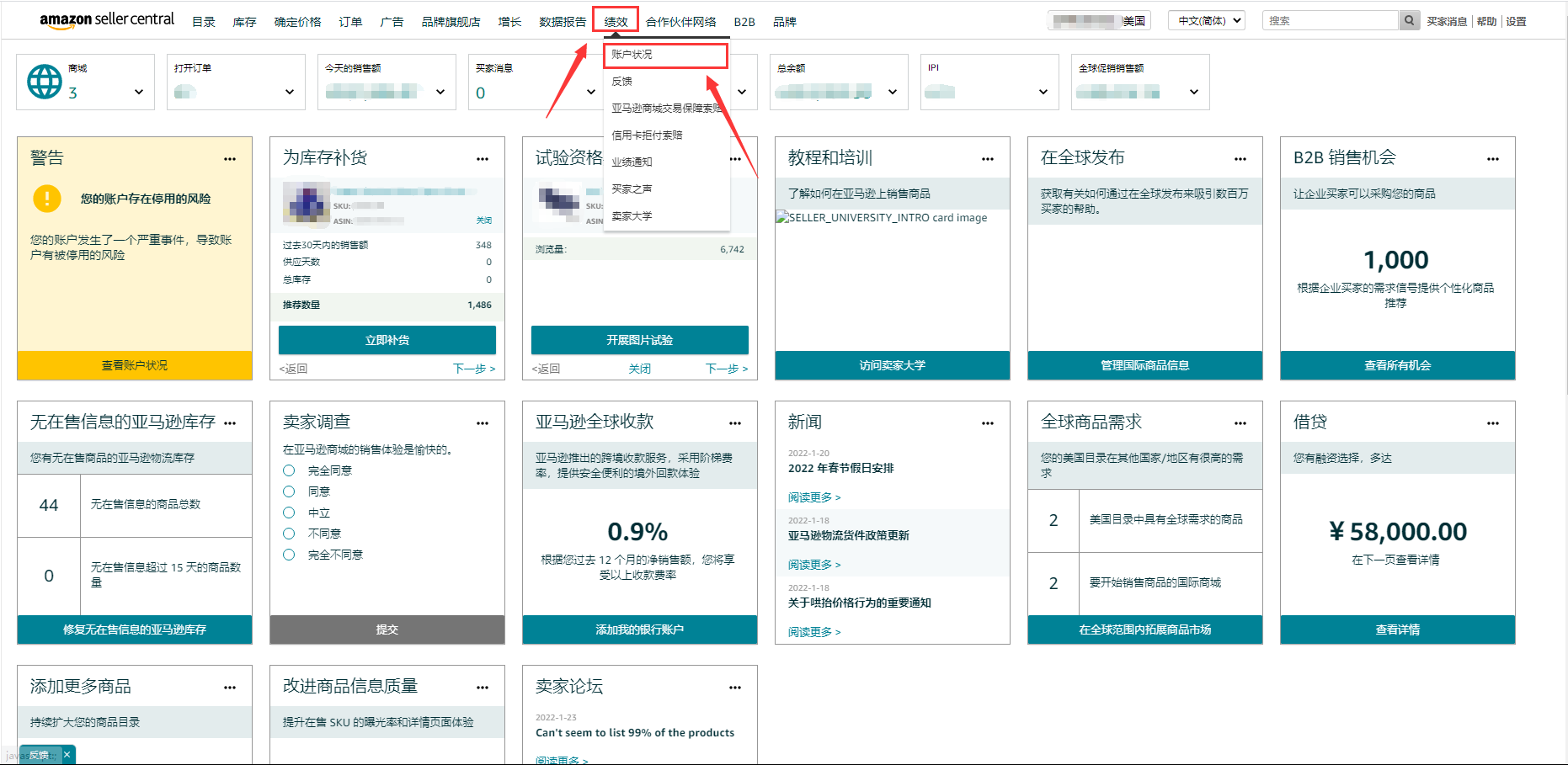Open the more options menu on 为库存补货 card

click(483, 159)
